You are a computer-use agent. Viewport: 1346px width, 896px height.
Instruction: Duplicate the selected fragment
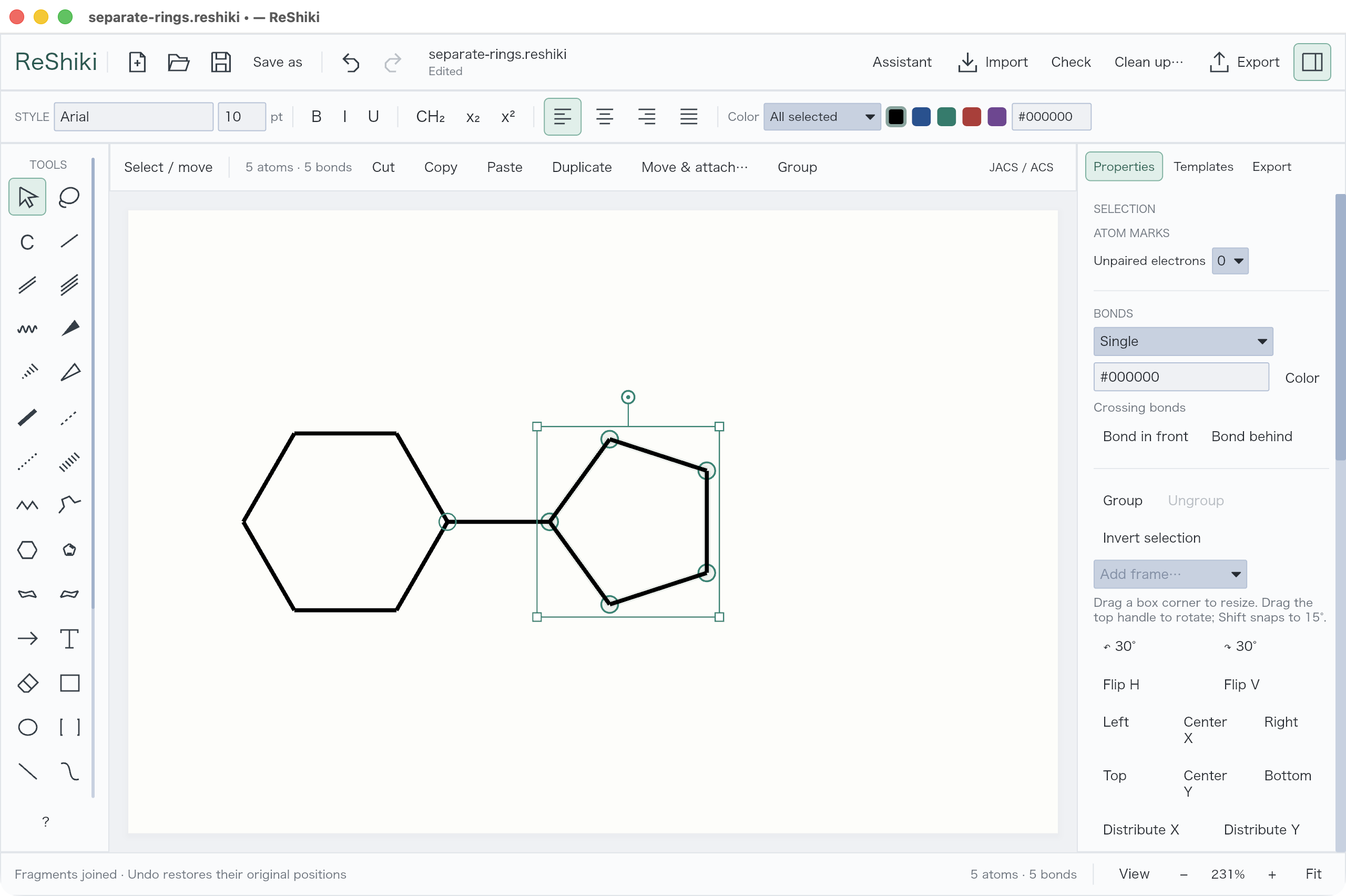(x=582, y=167)
